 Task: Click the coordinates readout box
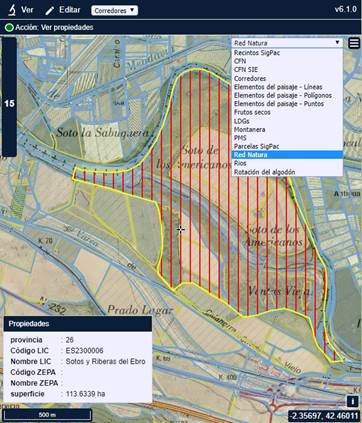(x=324, y=416)
